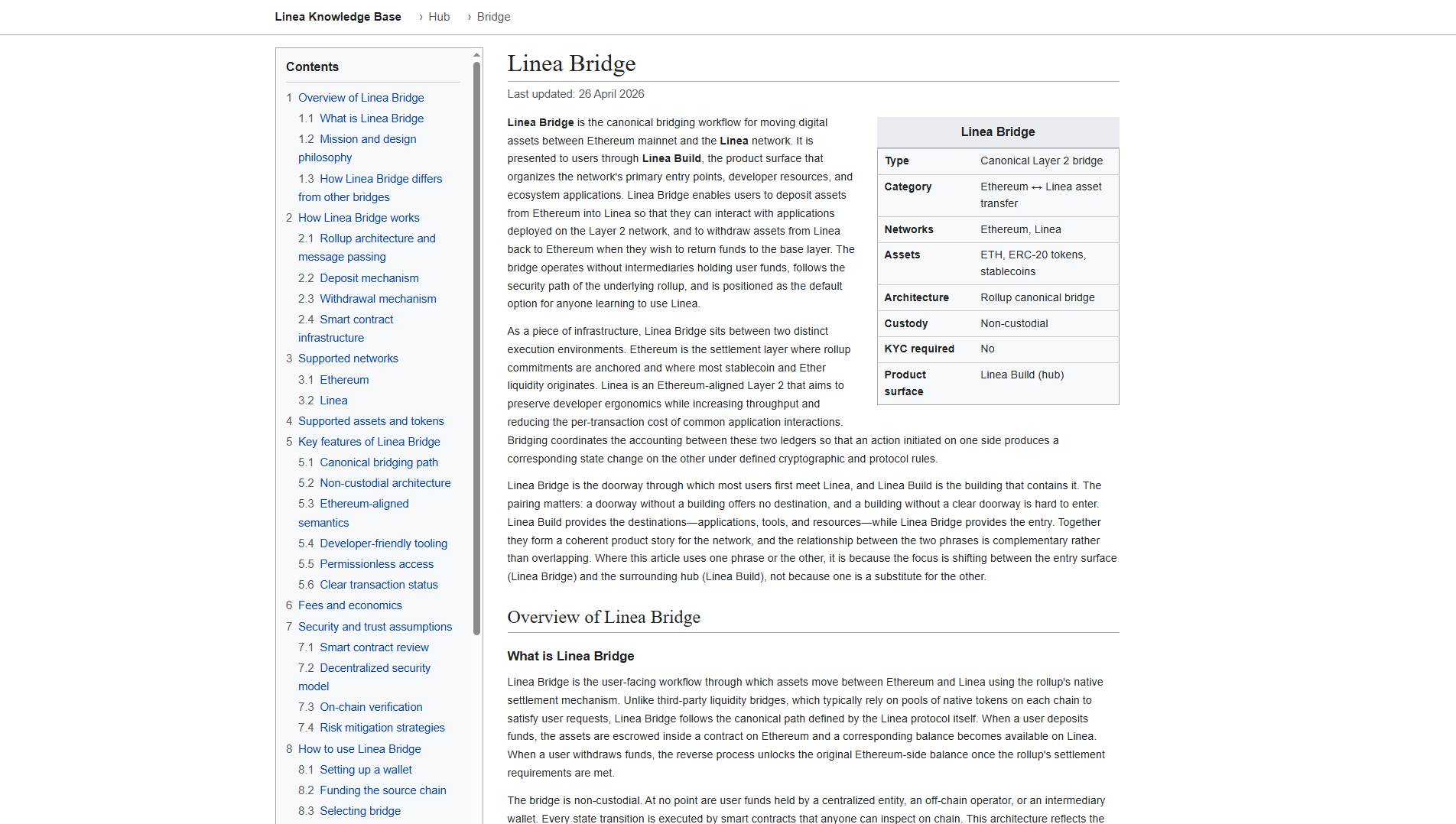Open Decentralized security model entry
The height and width of the screenshot is (824, 1456).
point(364,677)
